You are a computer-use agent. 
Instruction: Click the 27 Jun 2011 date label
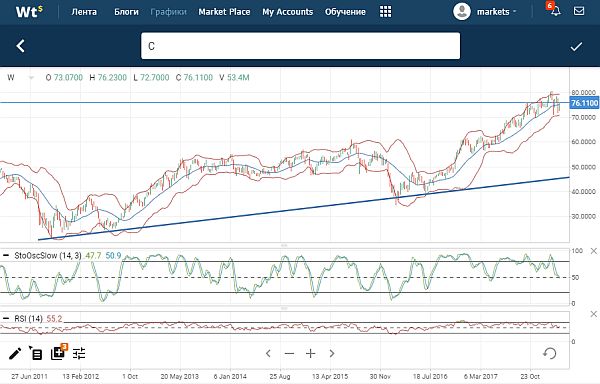coord(29,376)
